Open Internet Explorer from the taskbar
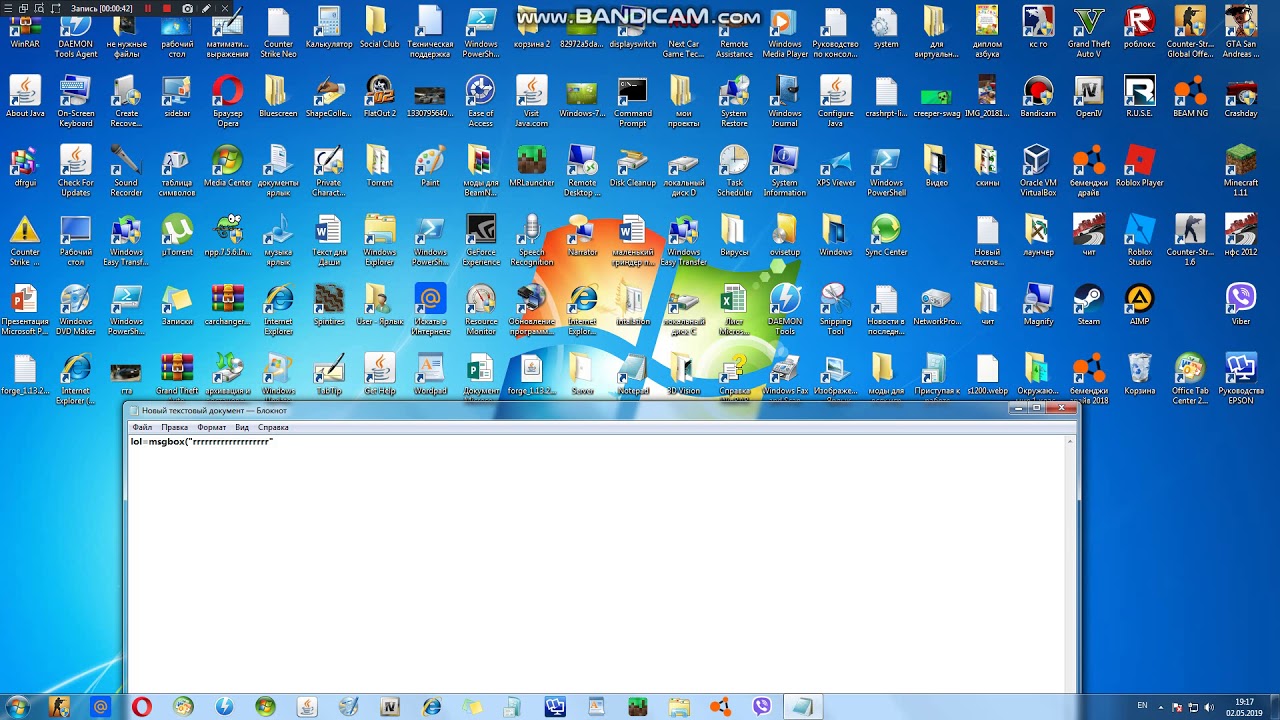 431,707
